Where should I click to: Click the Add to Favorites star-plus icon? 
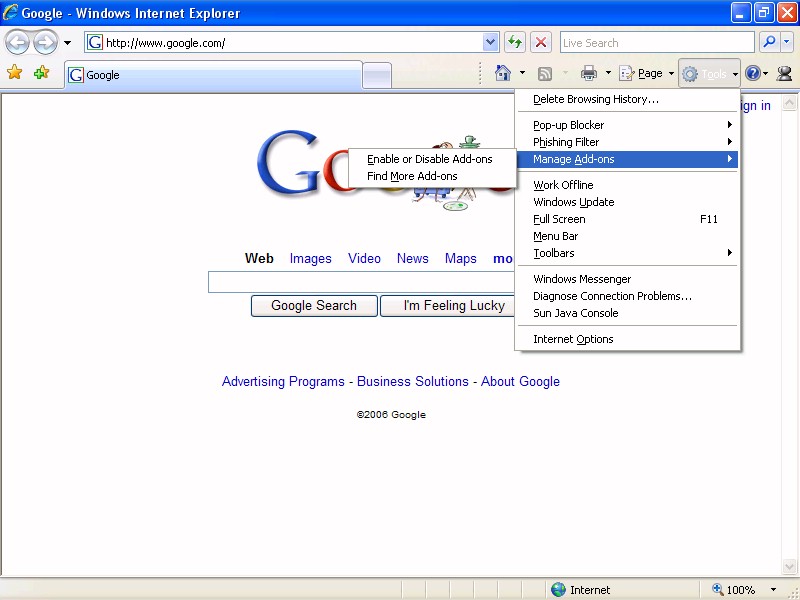tap(41, 73)
